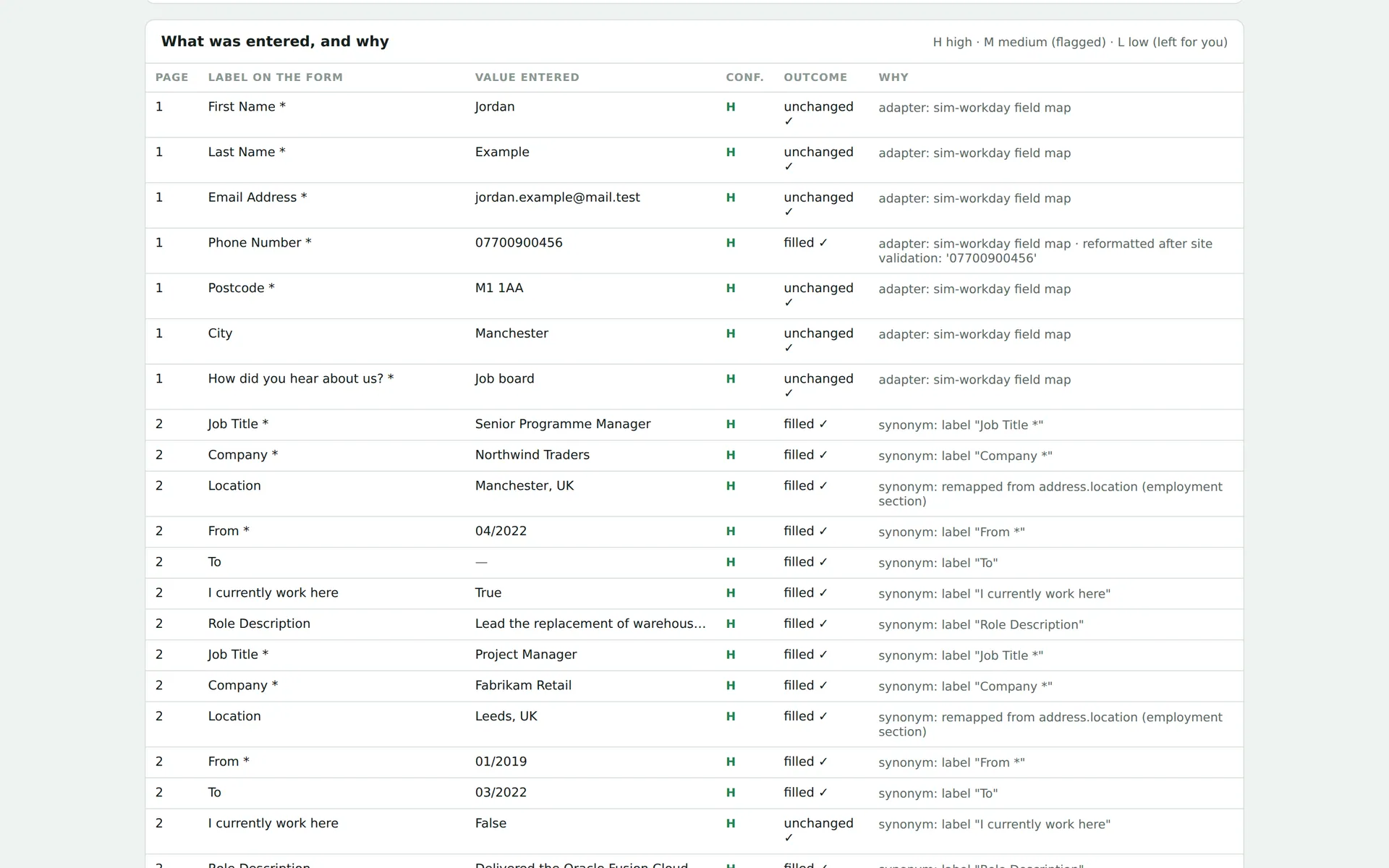This screenshot has width=1389, height=868.
Task: Click the City value 'Manchester'
Action: tap(511, 333)
